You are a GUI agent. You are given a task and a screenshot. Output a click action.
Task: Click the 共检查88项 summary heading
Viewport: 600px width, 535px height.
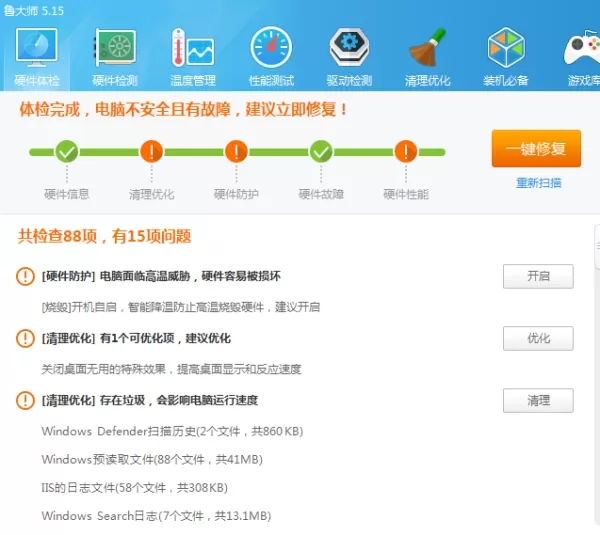[x=104, y=236]
